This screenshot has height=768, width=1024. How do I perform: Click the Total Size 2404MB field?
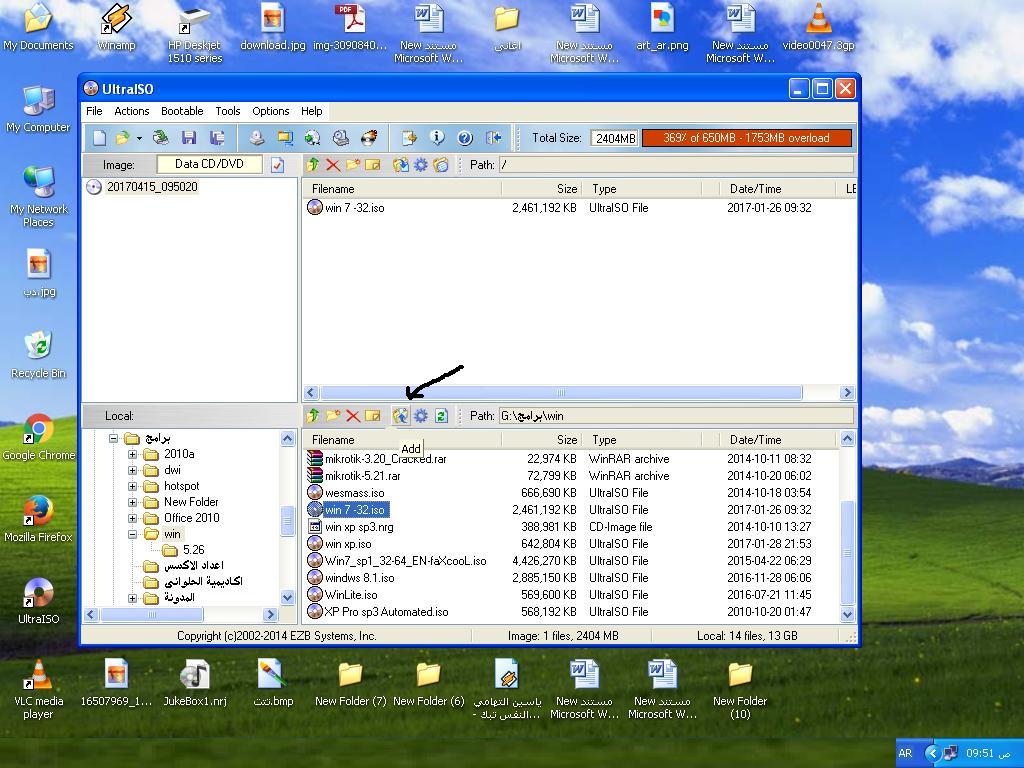pos(615,138)
